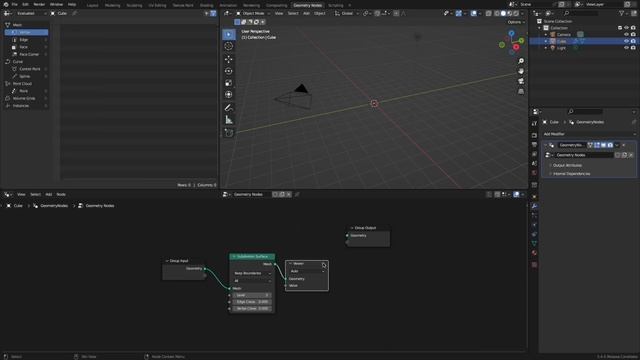This screenshot has height=360, width=640.
Task: Hide Cube in viewport via eye icon
Action: click(x=626, y=41)
